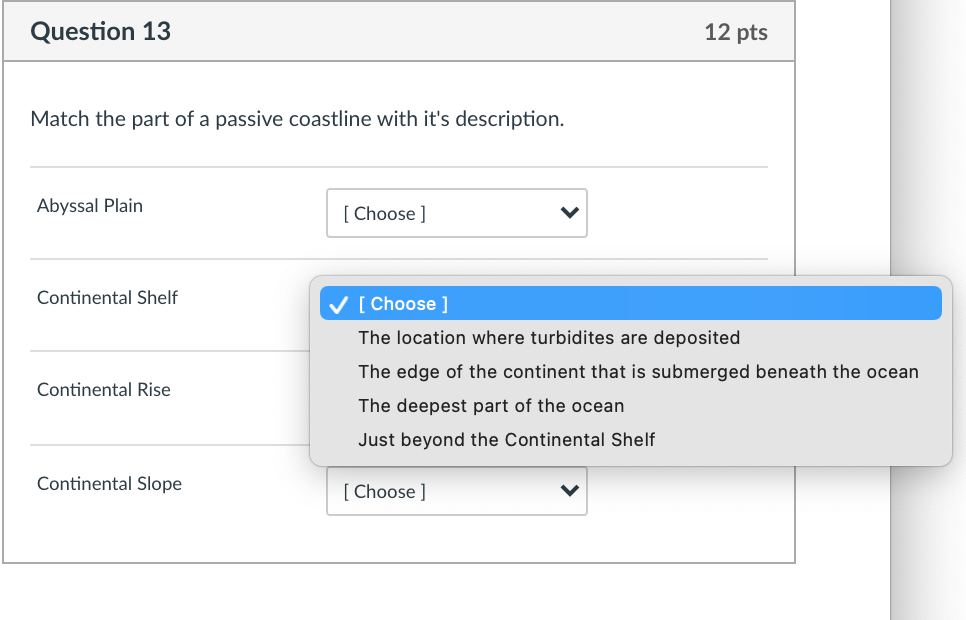Select the turbidites deposition description option
The width and height of the screenshot is (966, 620).
[549, 337]
